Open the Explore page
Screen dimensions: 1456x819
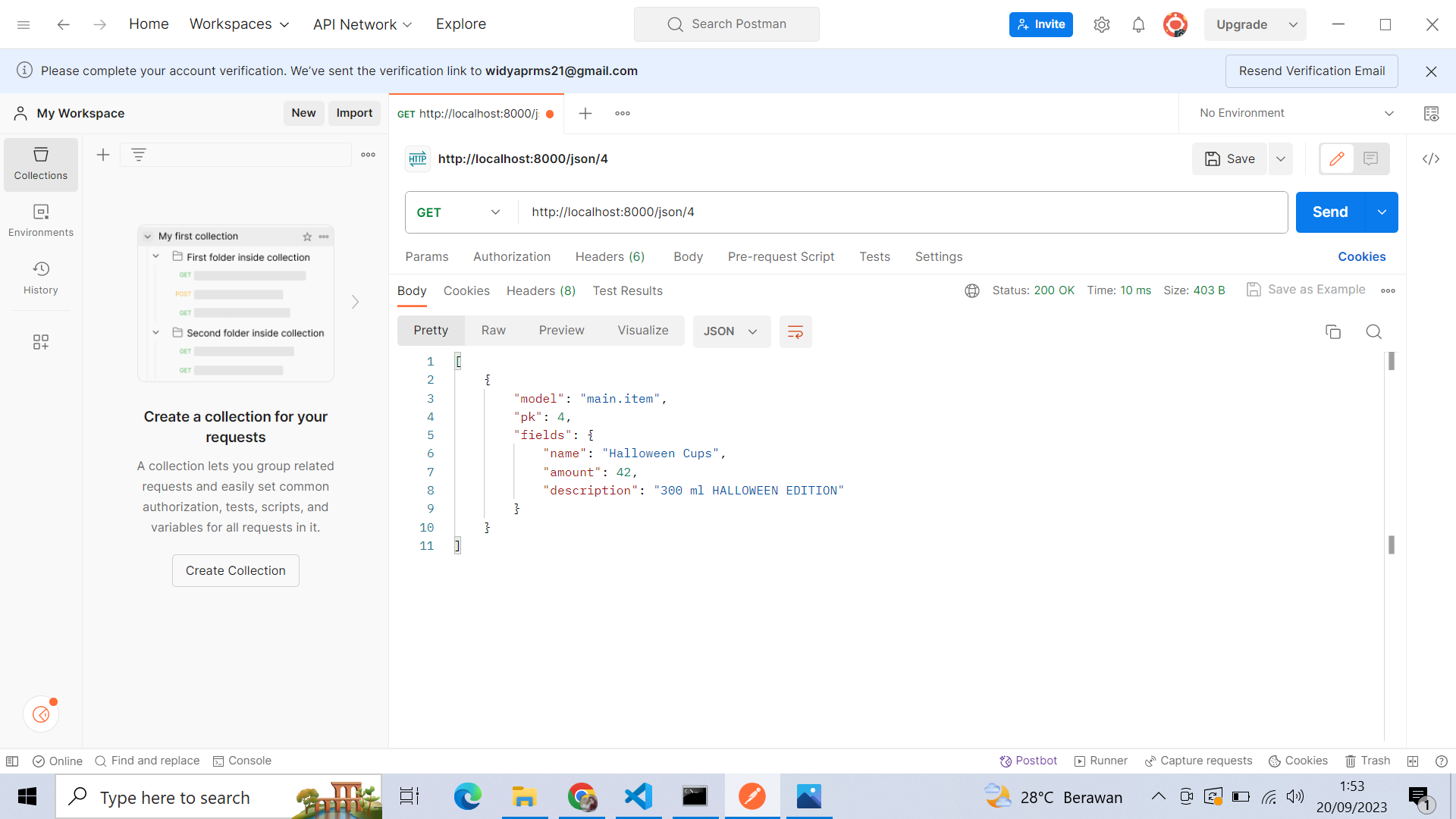point(460,24)
